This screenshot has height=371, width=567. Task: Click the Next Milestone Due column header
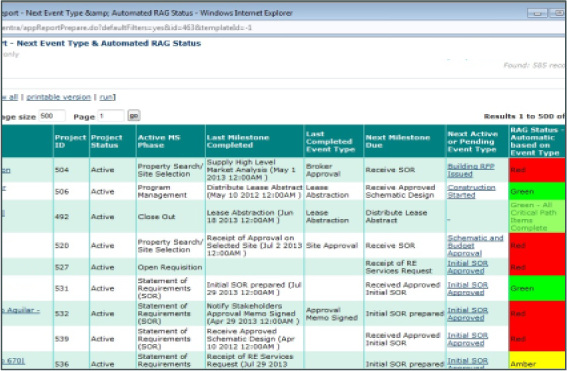pyautogui.click(x=405, y=141)
